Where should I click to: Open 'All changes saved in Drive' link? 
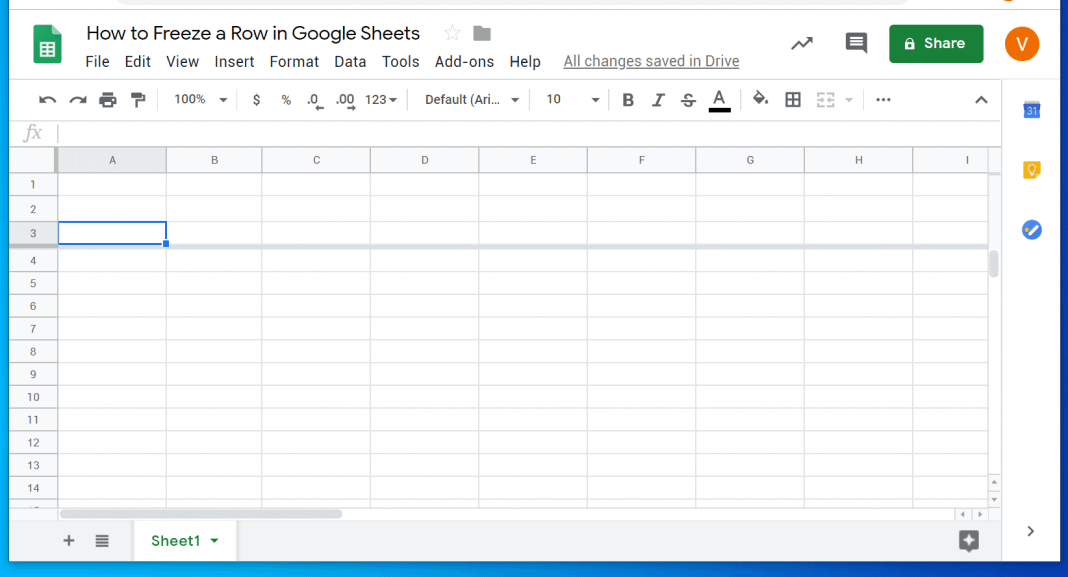tap(650, 61)
